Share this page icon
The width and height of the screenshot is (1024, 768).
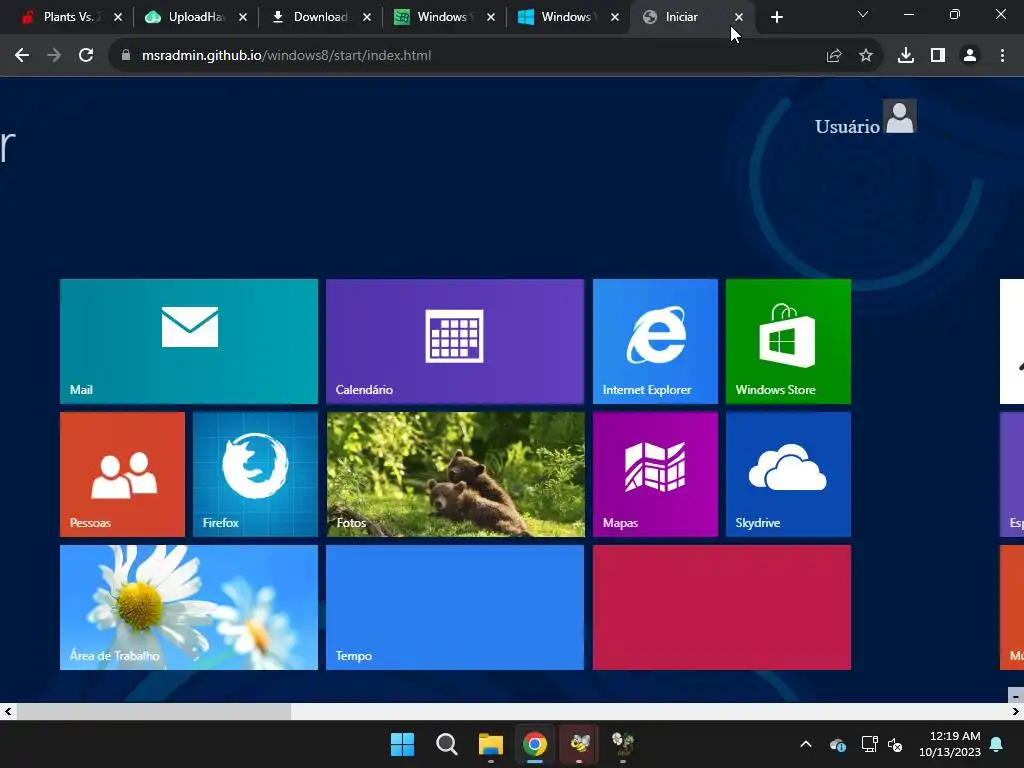click(x=834, y=56)
